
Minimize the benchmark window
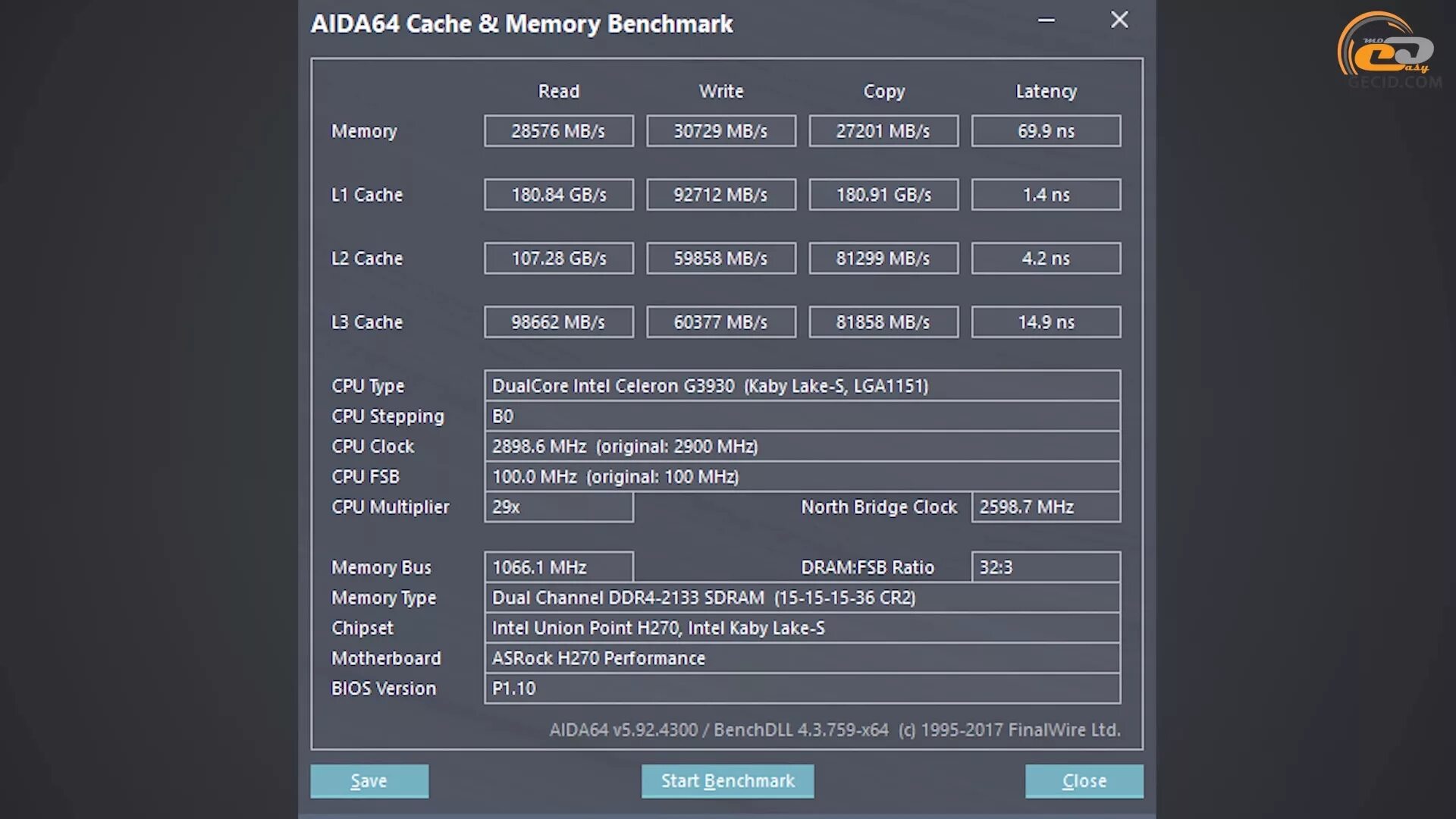click(x=1046, y=20)
